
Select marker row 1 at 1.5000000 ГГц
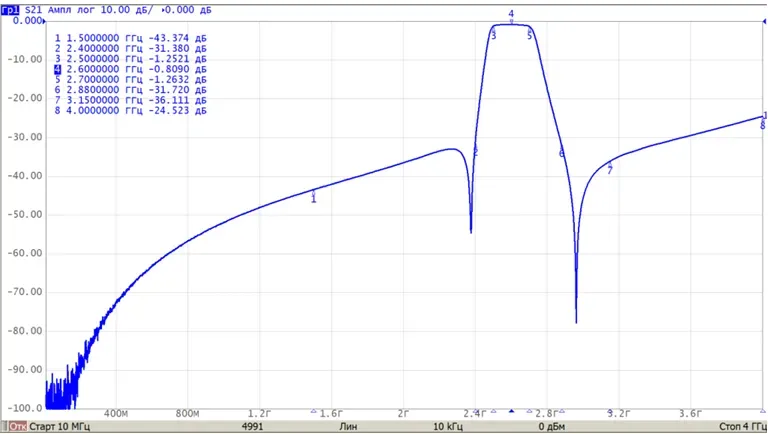[130, 38]
